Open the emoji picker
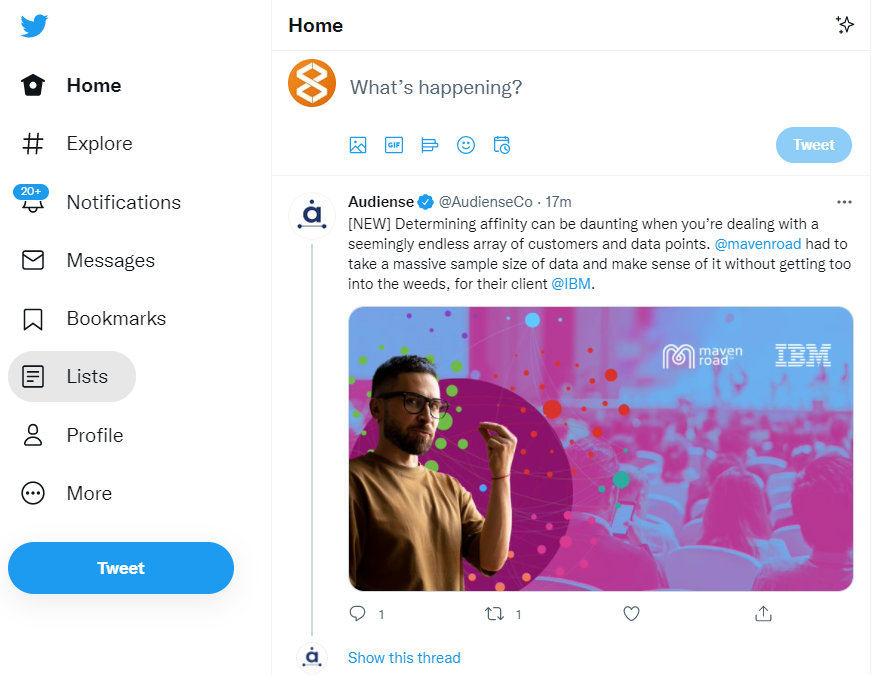 pyautogui.click(x=466, y=145)
